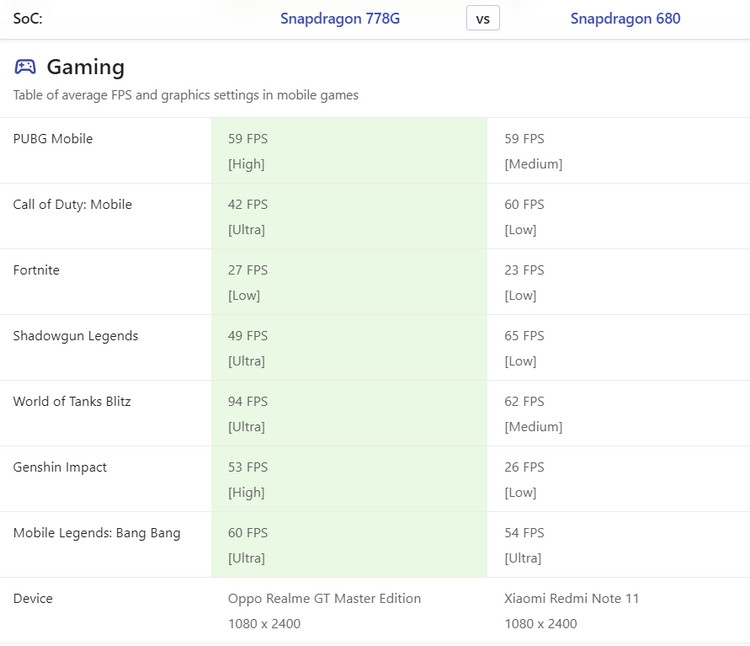
Task: Select the 49 FPS Shadowgun value
Action: point(248,336)
